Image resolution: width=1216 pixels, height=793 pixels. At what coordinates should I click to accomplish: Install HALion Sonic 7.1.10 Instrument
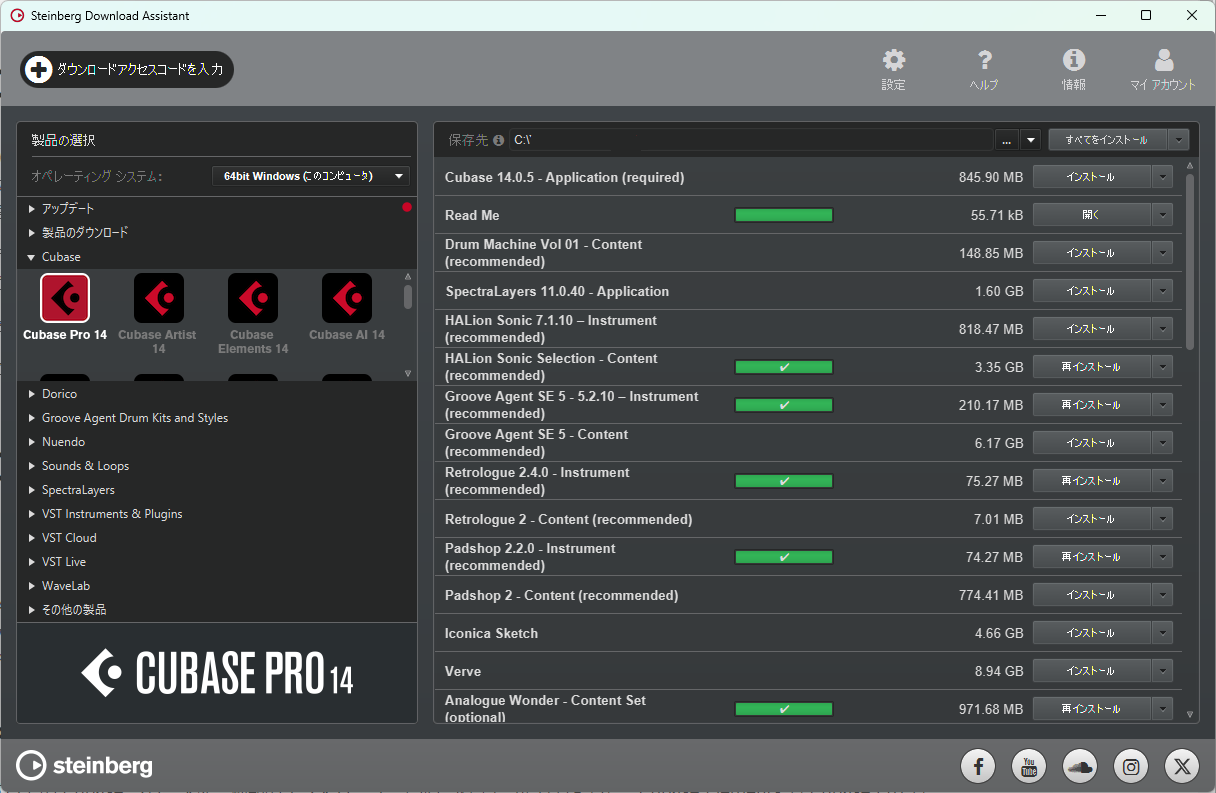(1091, 329)
